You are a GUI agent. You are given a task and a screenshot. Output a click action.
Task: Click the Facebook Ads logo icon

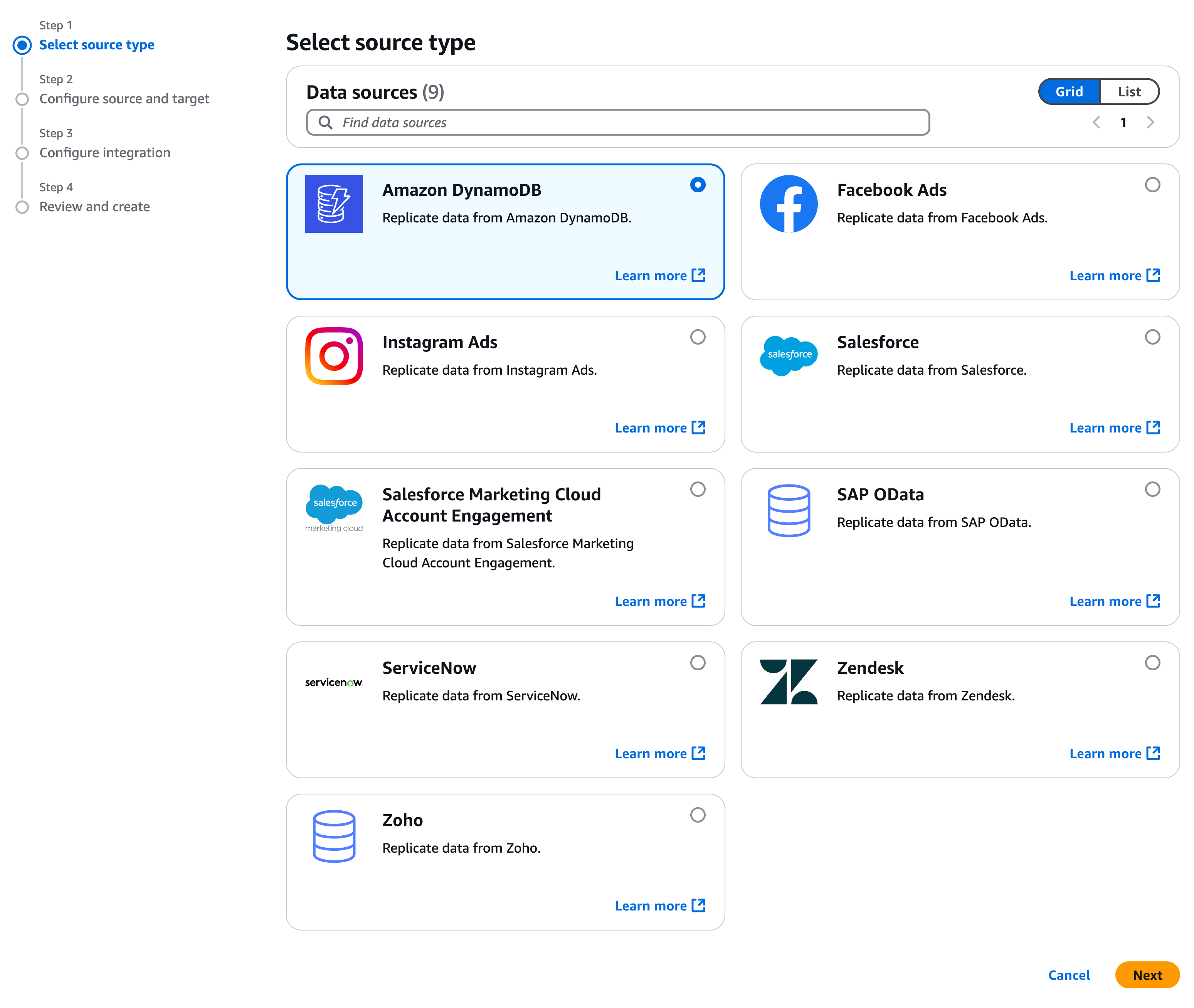coord(789,204)
